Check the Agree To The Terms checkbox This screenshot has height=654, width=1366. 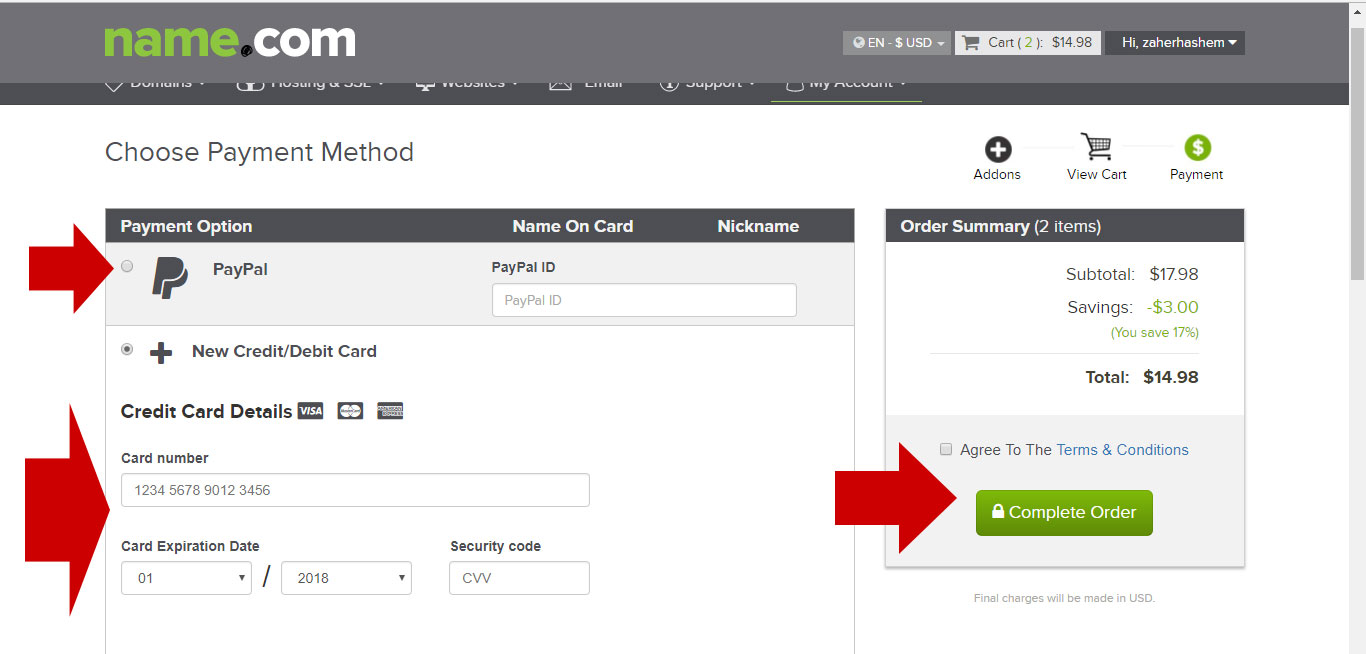[946, 449]
